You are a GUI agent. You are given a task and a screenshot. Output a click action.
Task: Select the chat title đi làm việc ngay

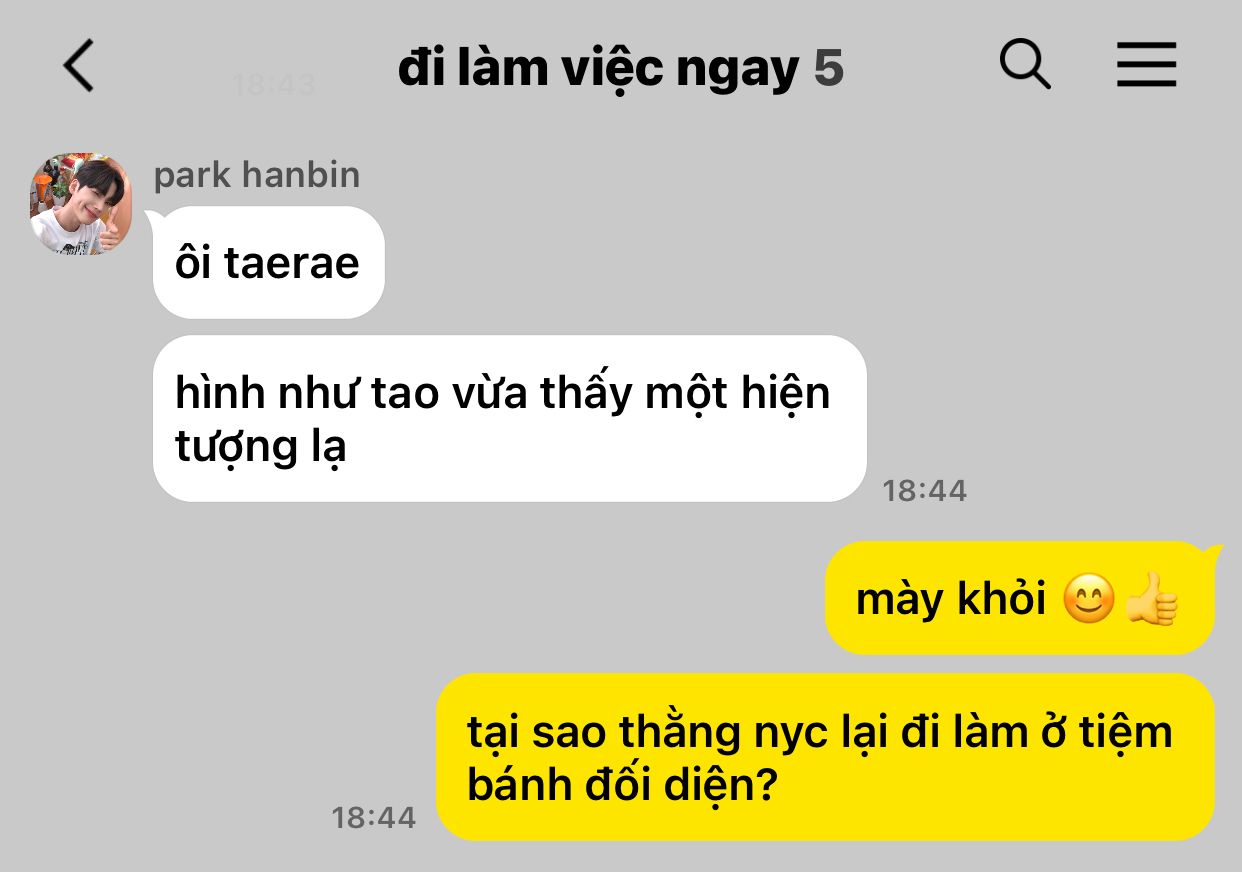coord(598,68)
